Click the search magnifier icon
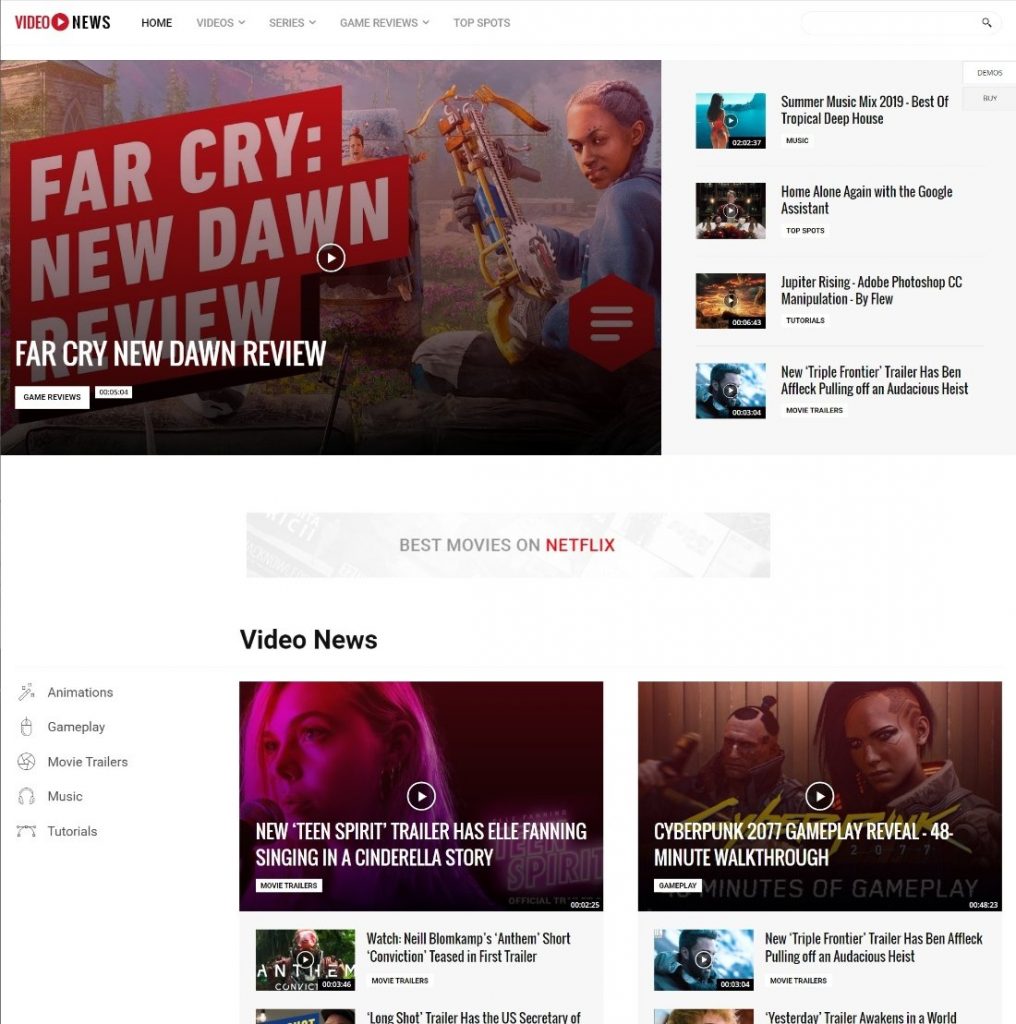1016x1024 pixels. click(x=986, y=23)
